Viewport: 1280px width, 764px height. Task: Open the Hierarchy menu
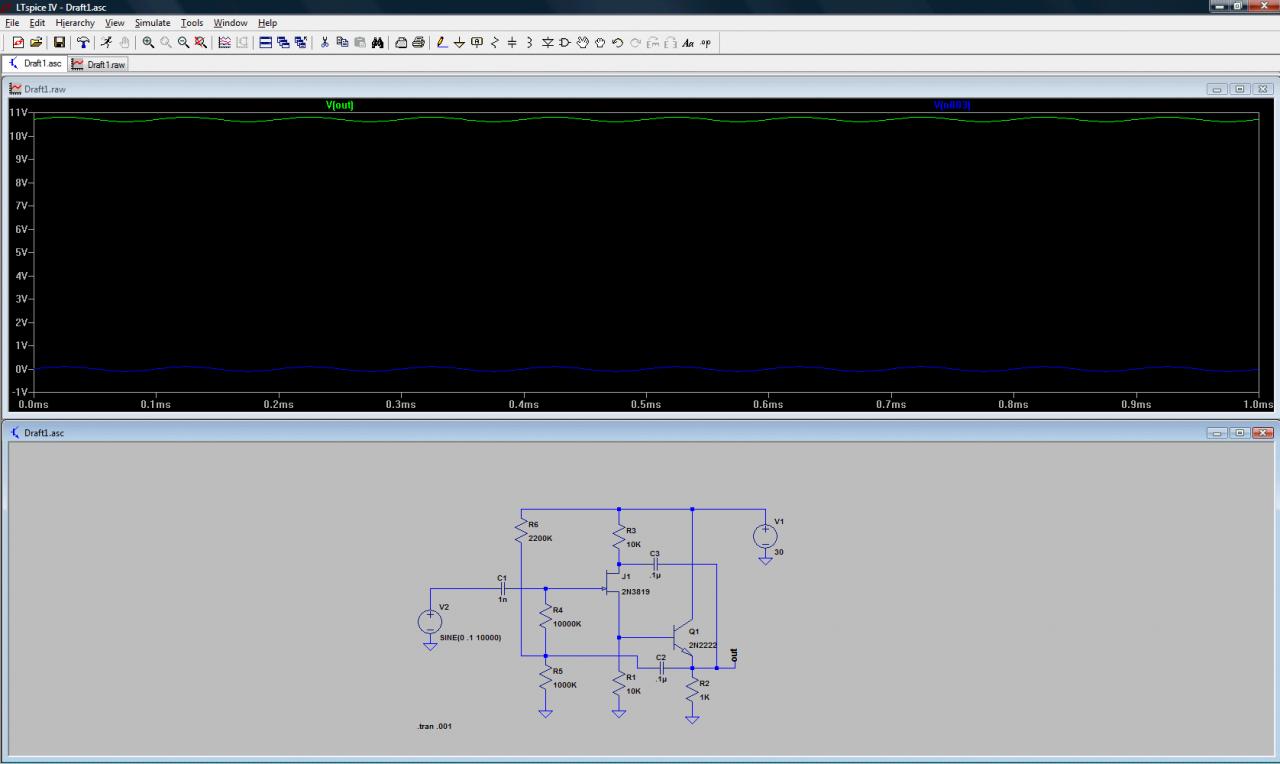point(75,23)
